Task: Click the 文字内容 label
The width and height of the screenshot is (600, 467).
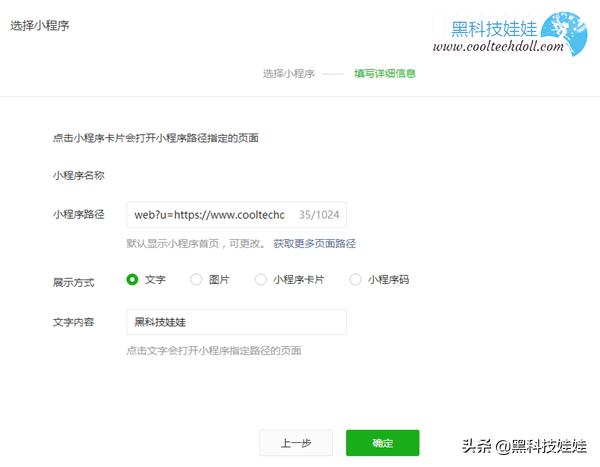Action: tap(73, 322)
